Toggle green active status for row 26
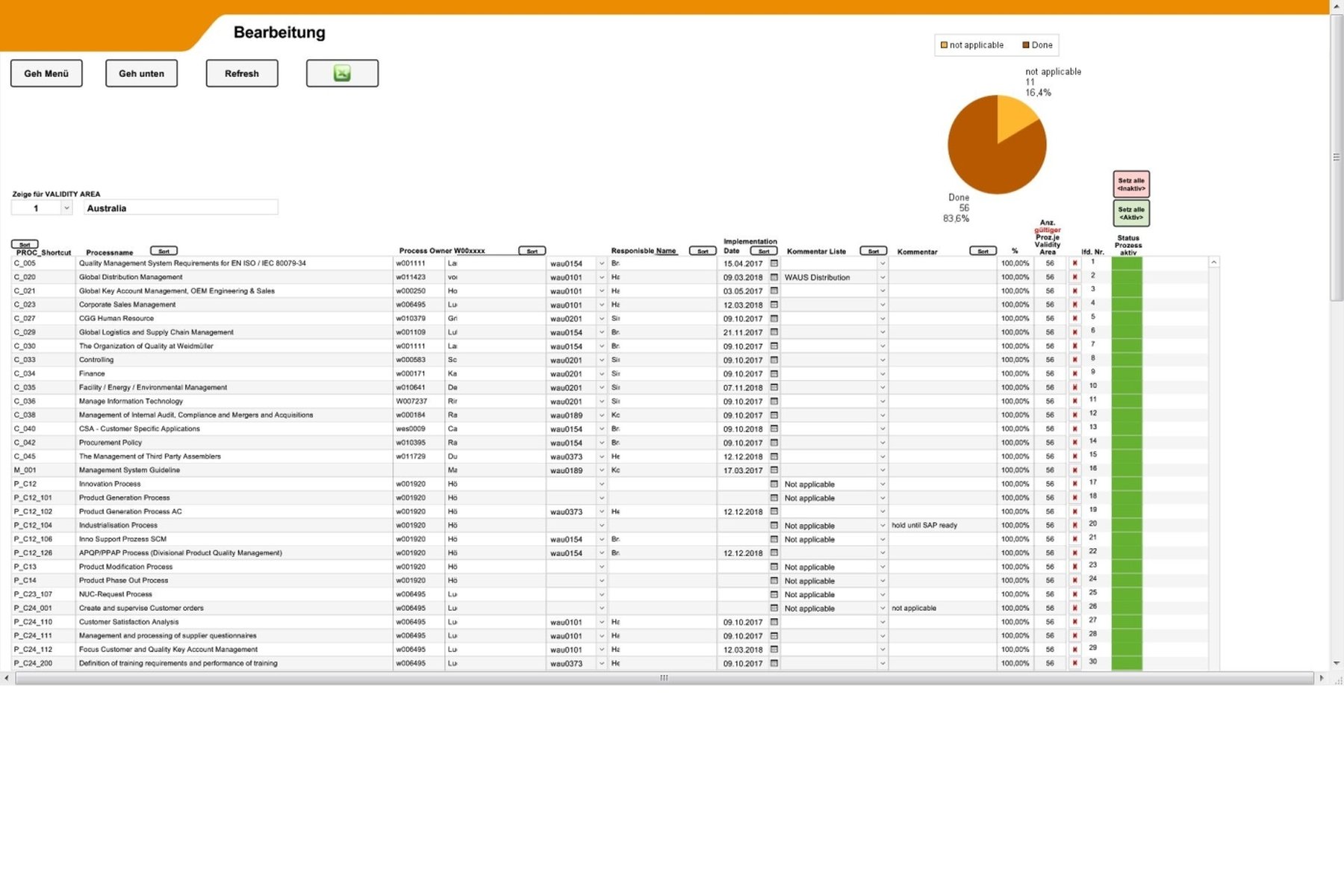1344x896 pixels. point(1127,608)
